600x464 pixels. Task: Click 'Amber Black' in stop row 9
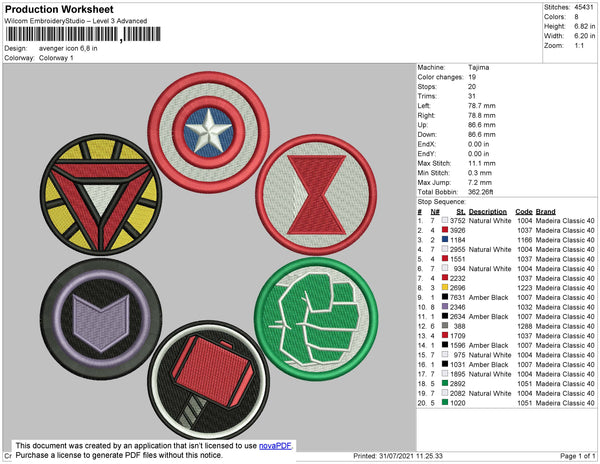click(x=488, y=297)
